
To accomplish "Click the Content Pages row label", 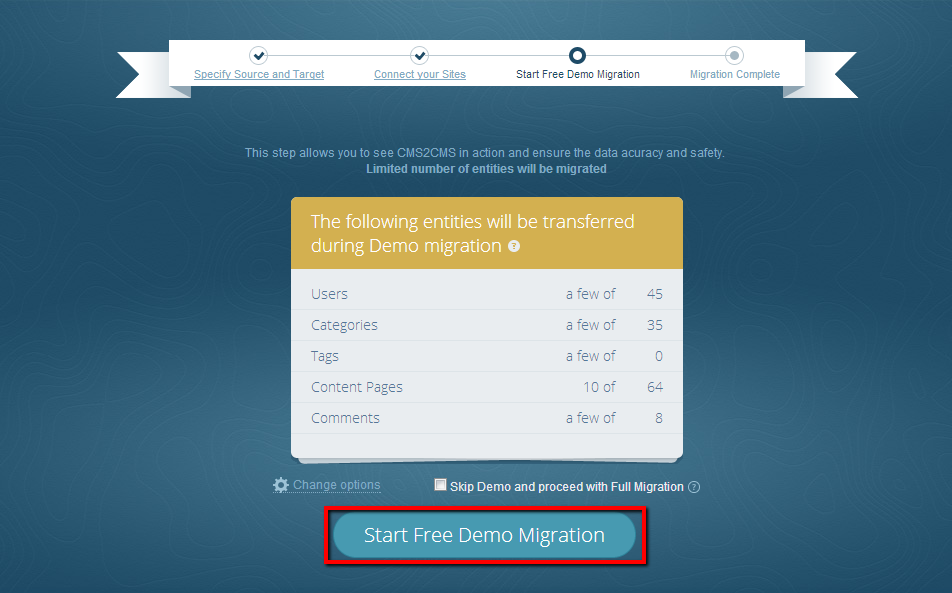I will pyautogui.click(x=357, y=387).
